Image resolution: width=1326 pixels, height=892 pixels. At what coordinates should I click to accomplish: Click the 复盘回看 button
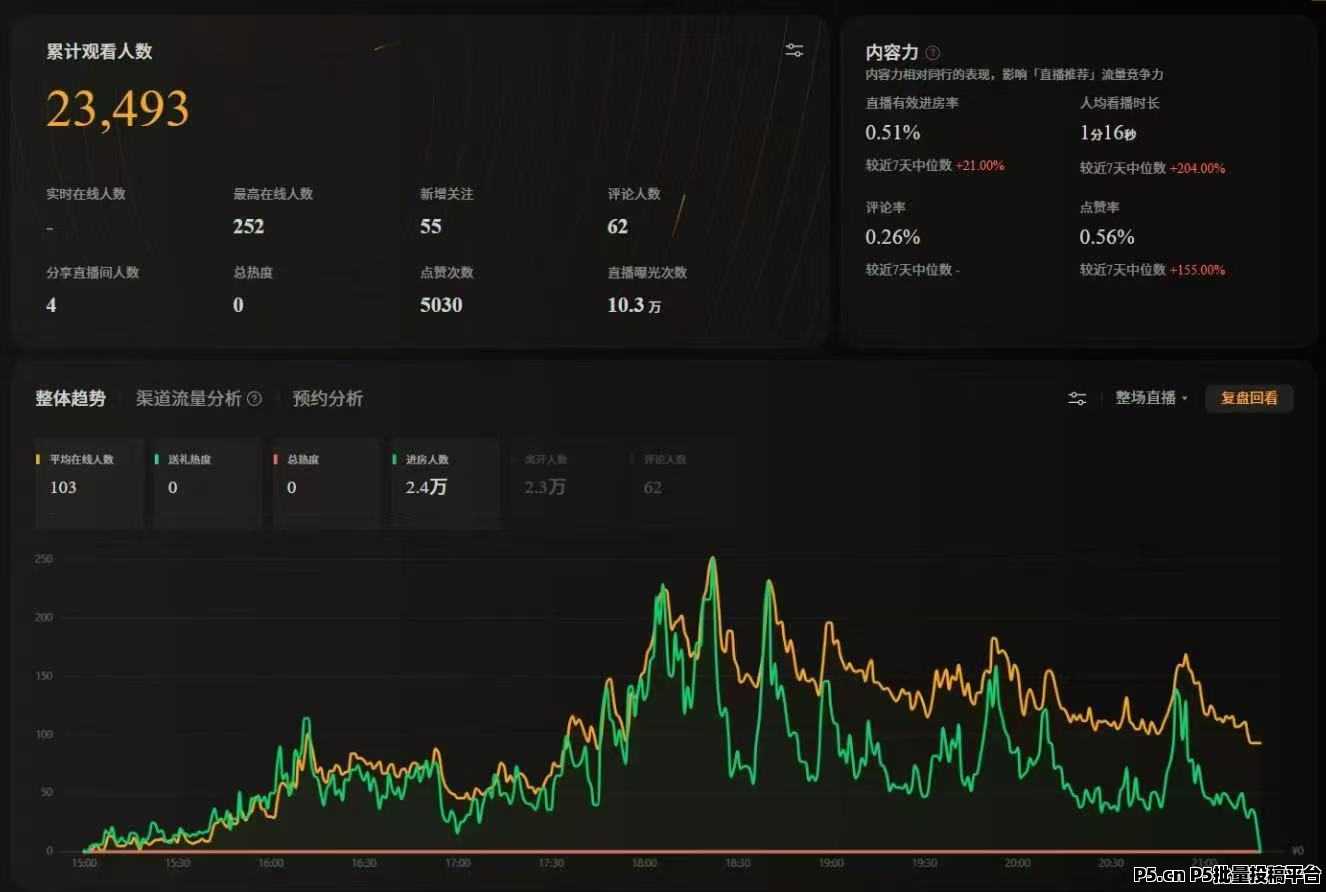1249,398
